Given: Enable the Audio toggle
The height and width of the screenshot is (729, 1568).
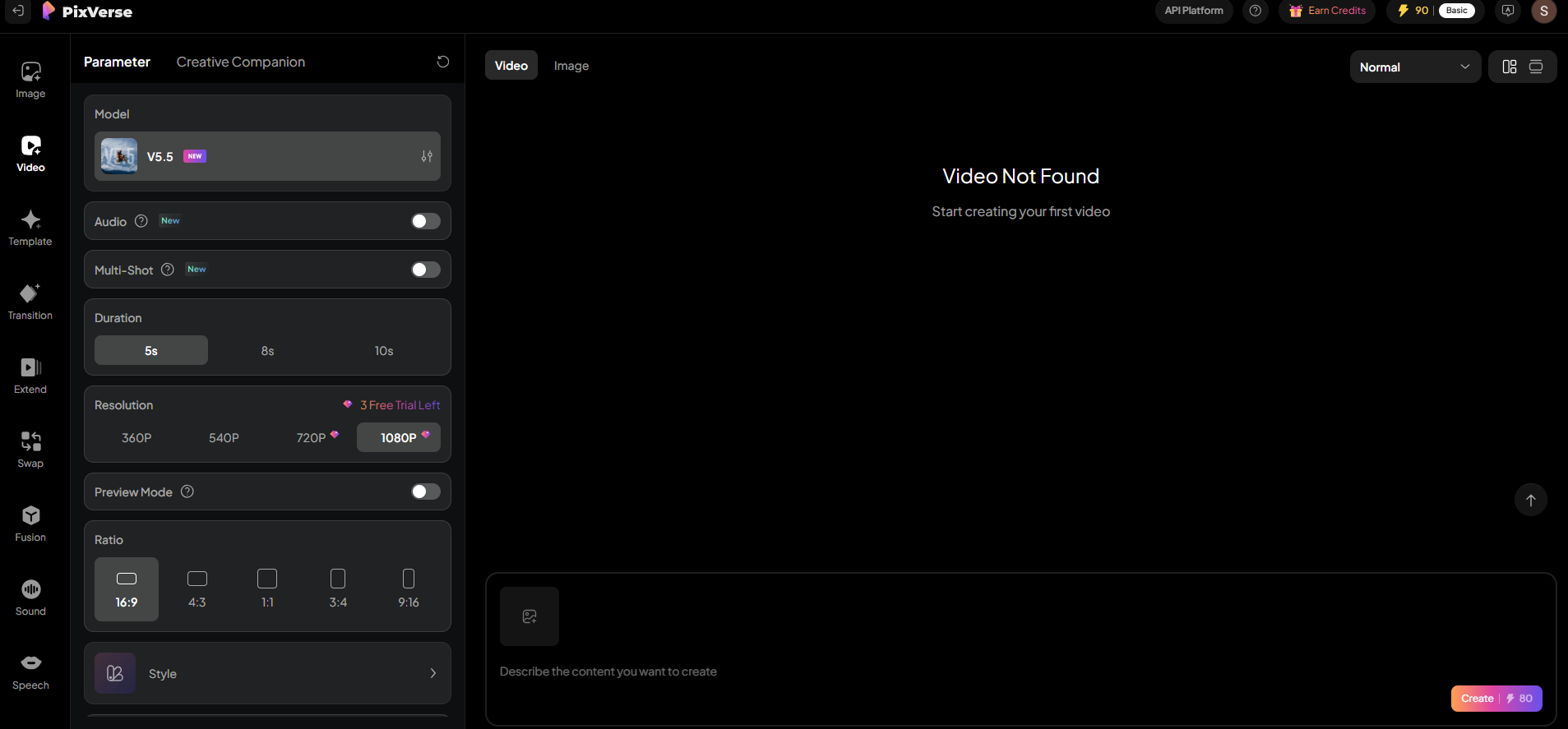Looking at the screenshot, I should click(x=425, y=221).
